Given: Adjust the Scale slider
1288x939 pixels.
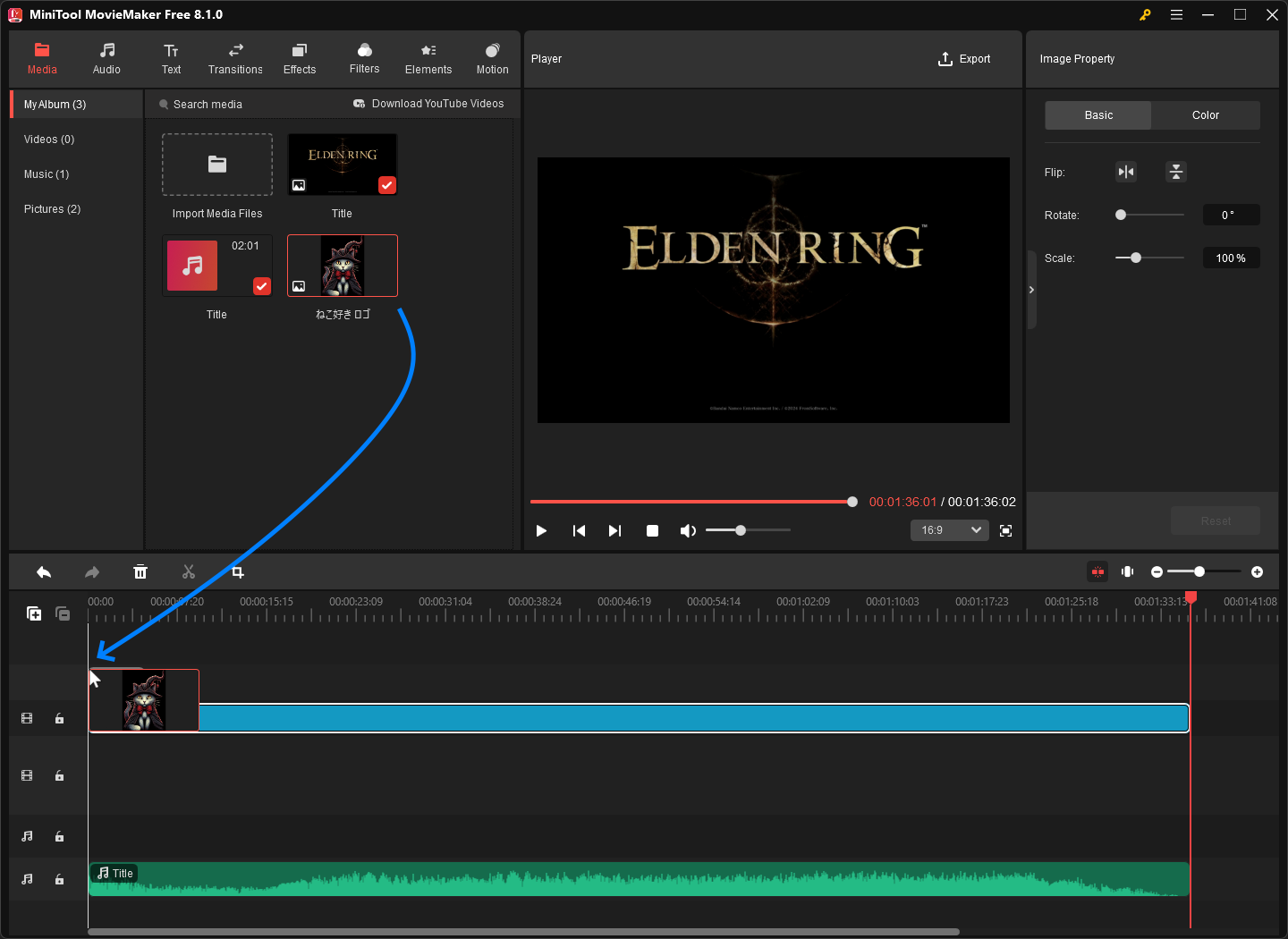Looking at the screenshot, I should (1149, 258).
